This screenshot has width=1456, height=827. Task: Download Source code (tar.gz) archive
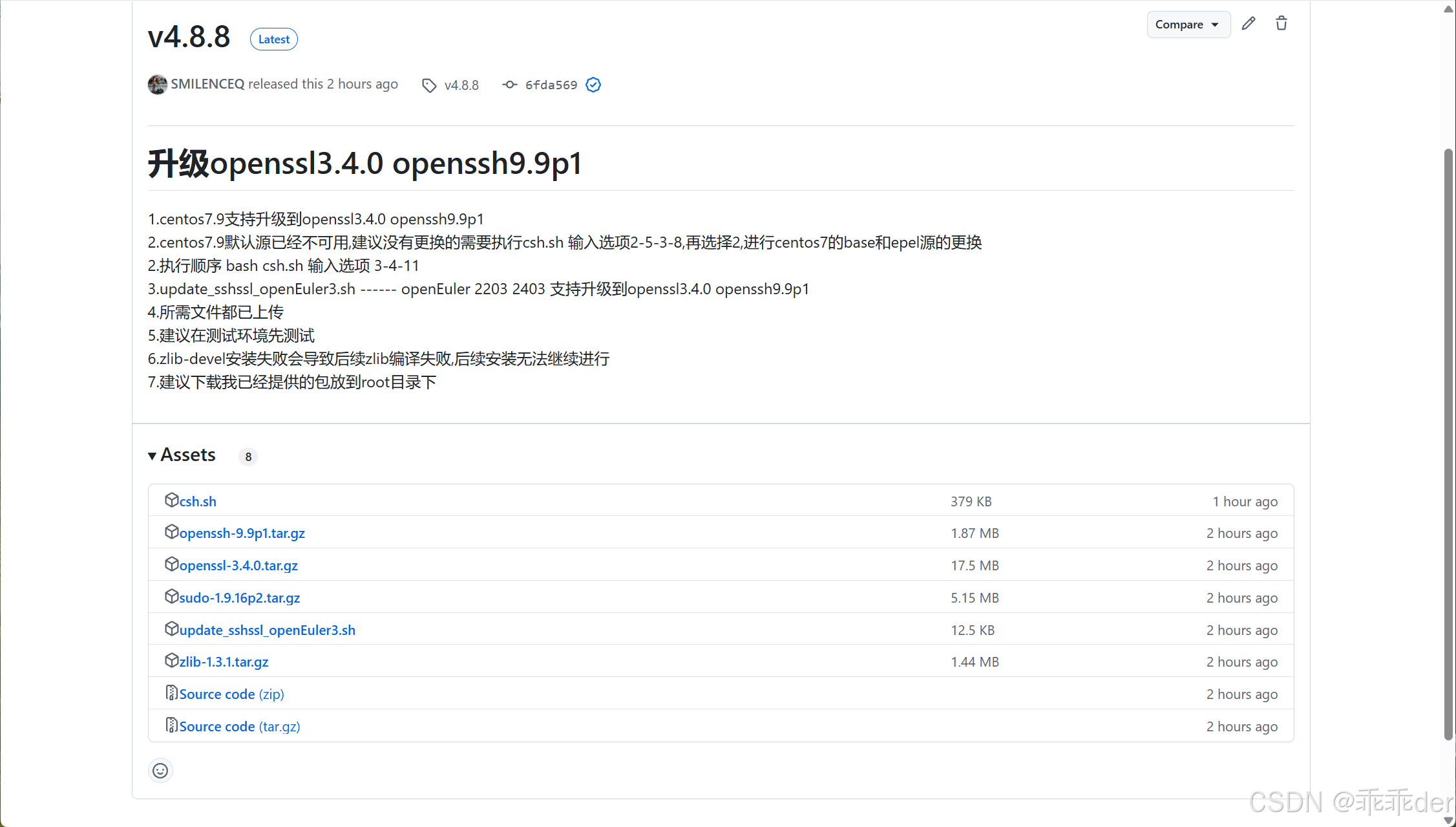tap(239, 727)
